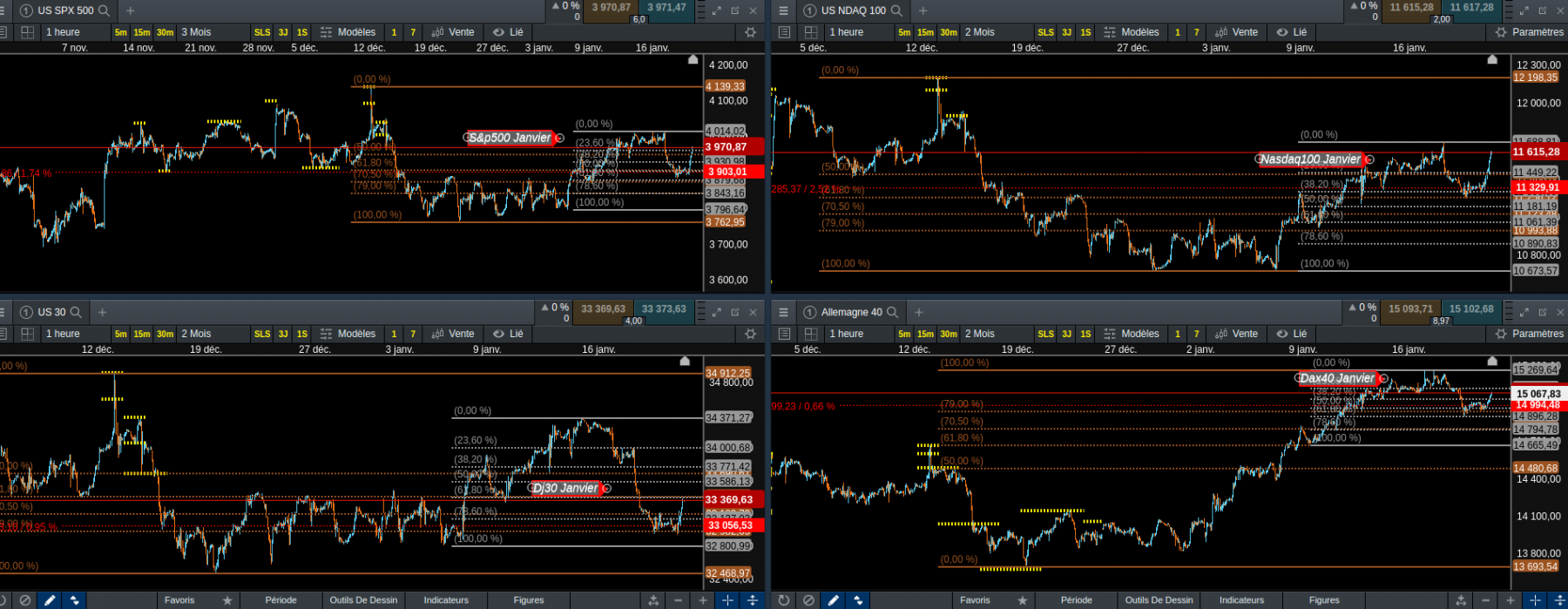The image size is (1568, 609).
Task: Open the 2 Mois range dropdown on US NDAQ 100
Action: pos(979,32)
